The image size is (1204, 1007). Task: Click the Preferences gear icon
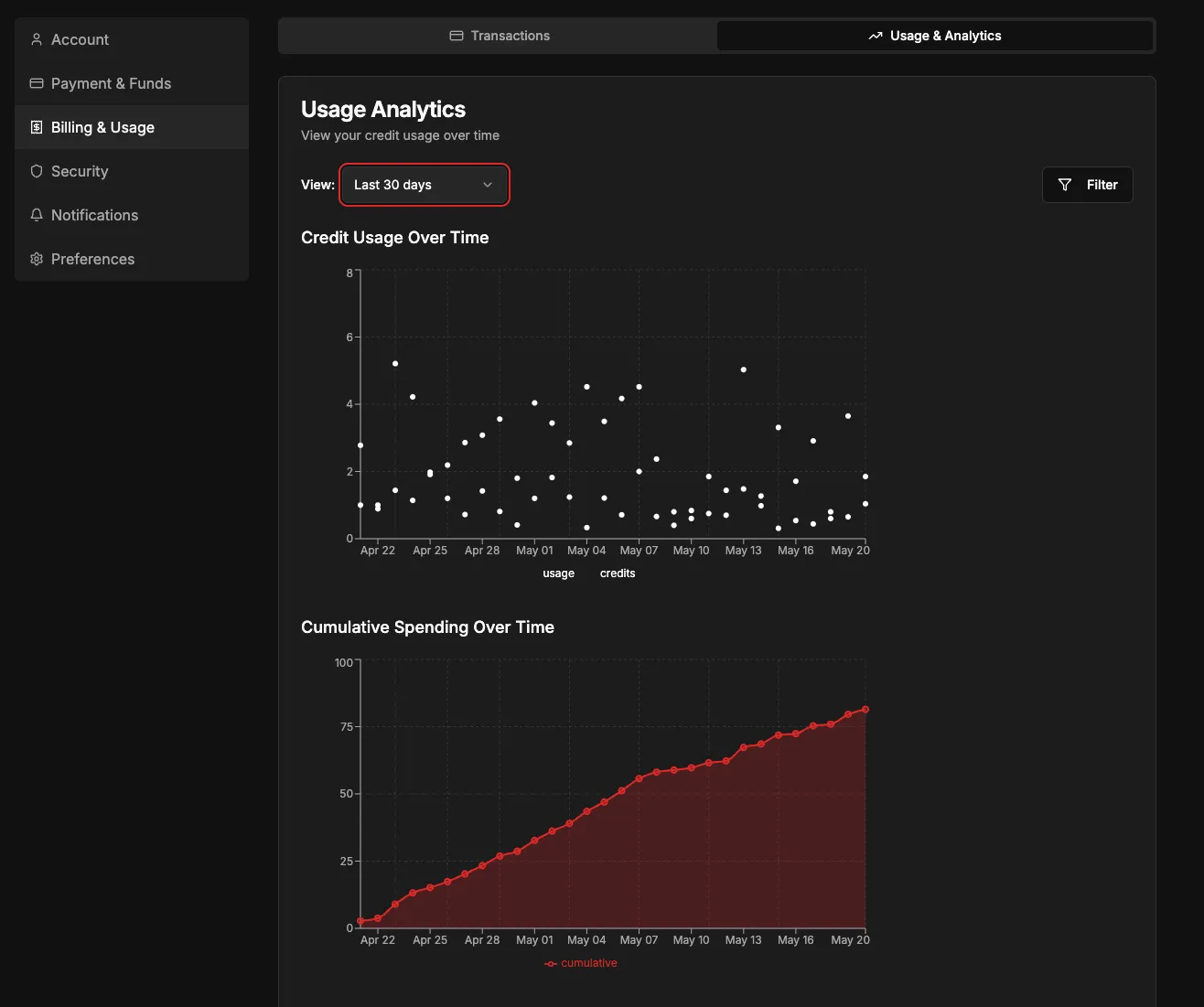[x=37, y=259]
